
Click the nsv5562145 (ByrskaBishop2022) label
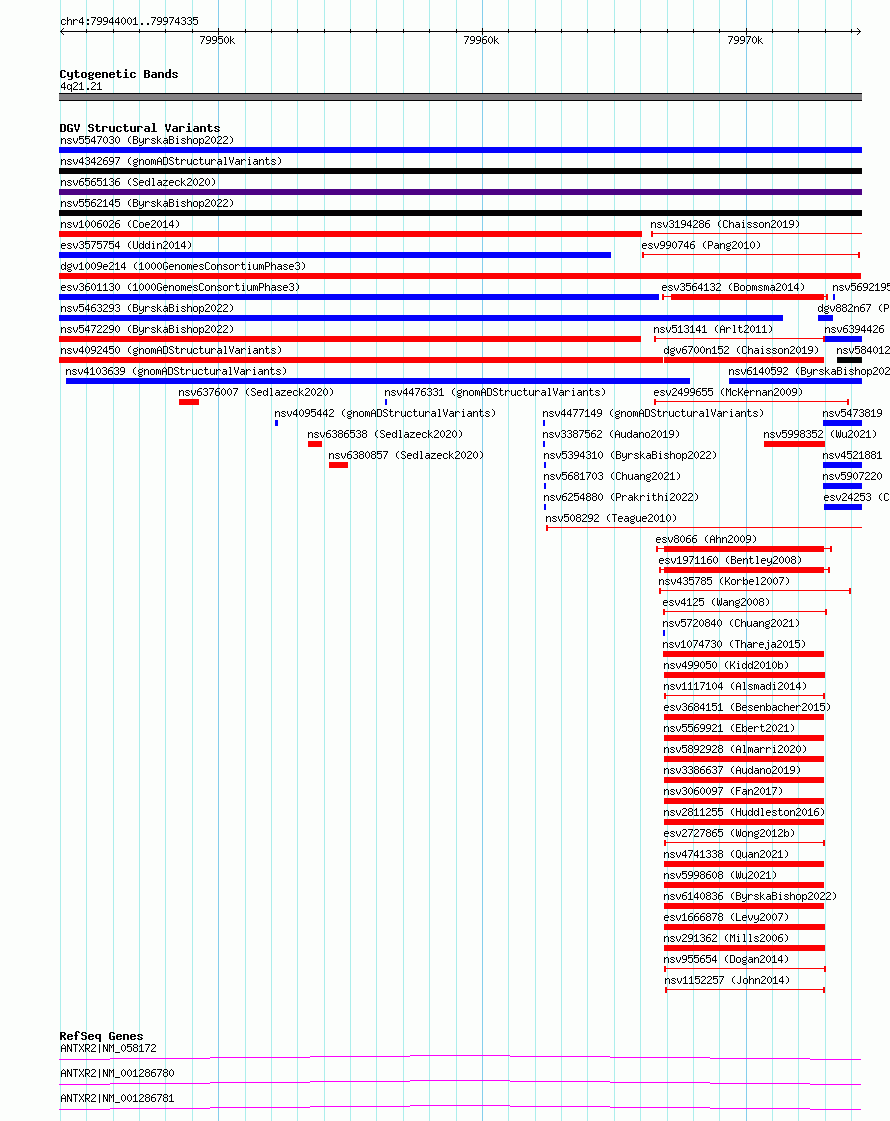click(x=147, y=203)
